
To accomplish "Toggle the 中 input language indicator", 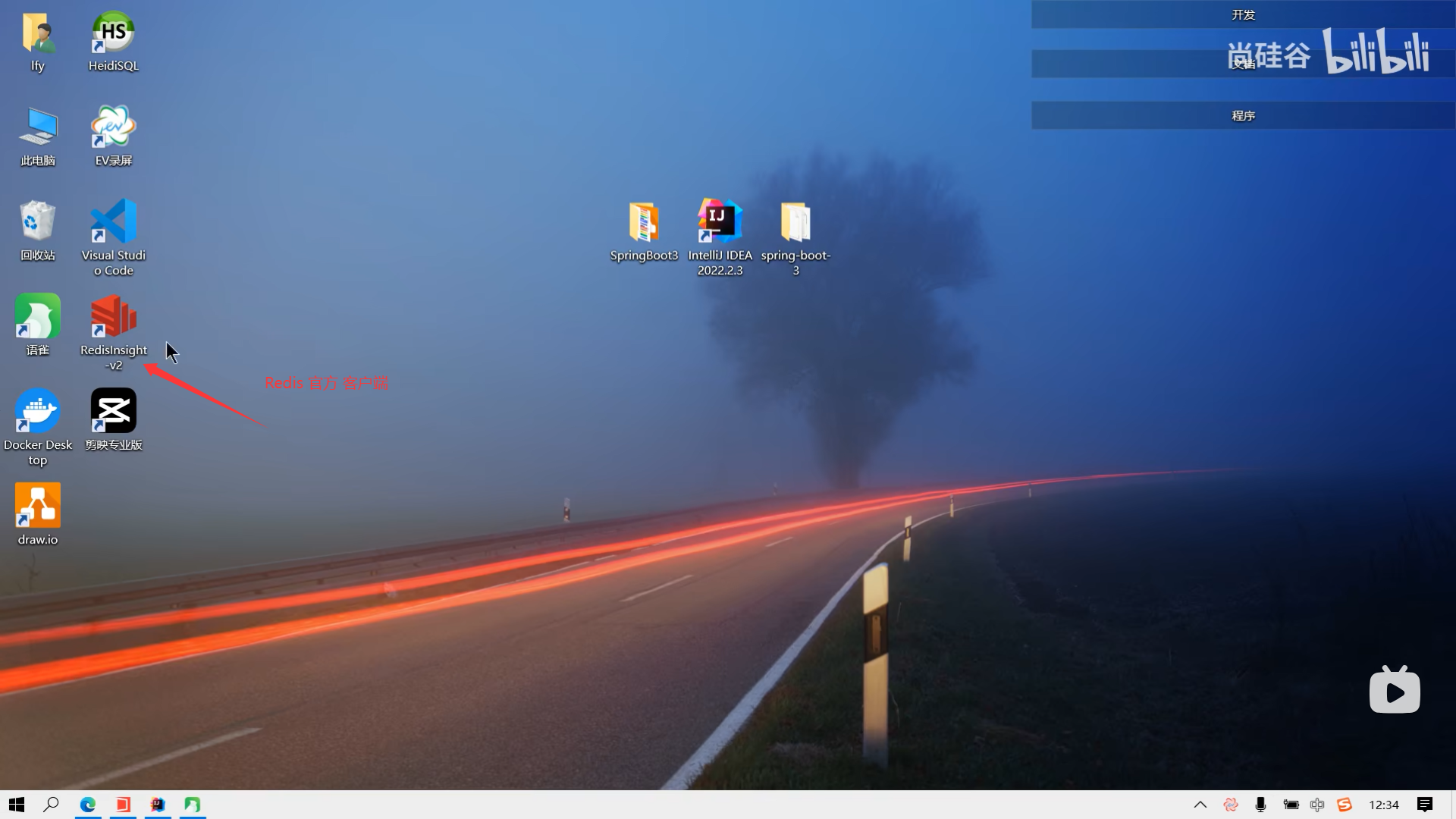I will 1317,805.
